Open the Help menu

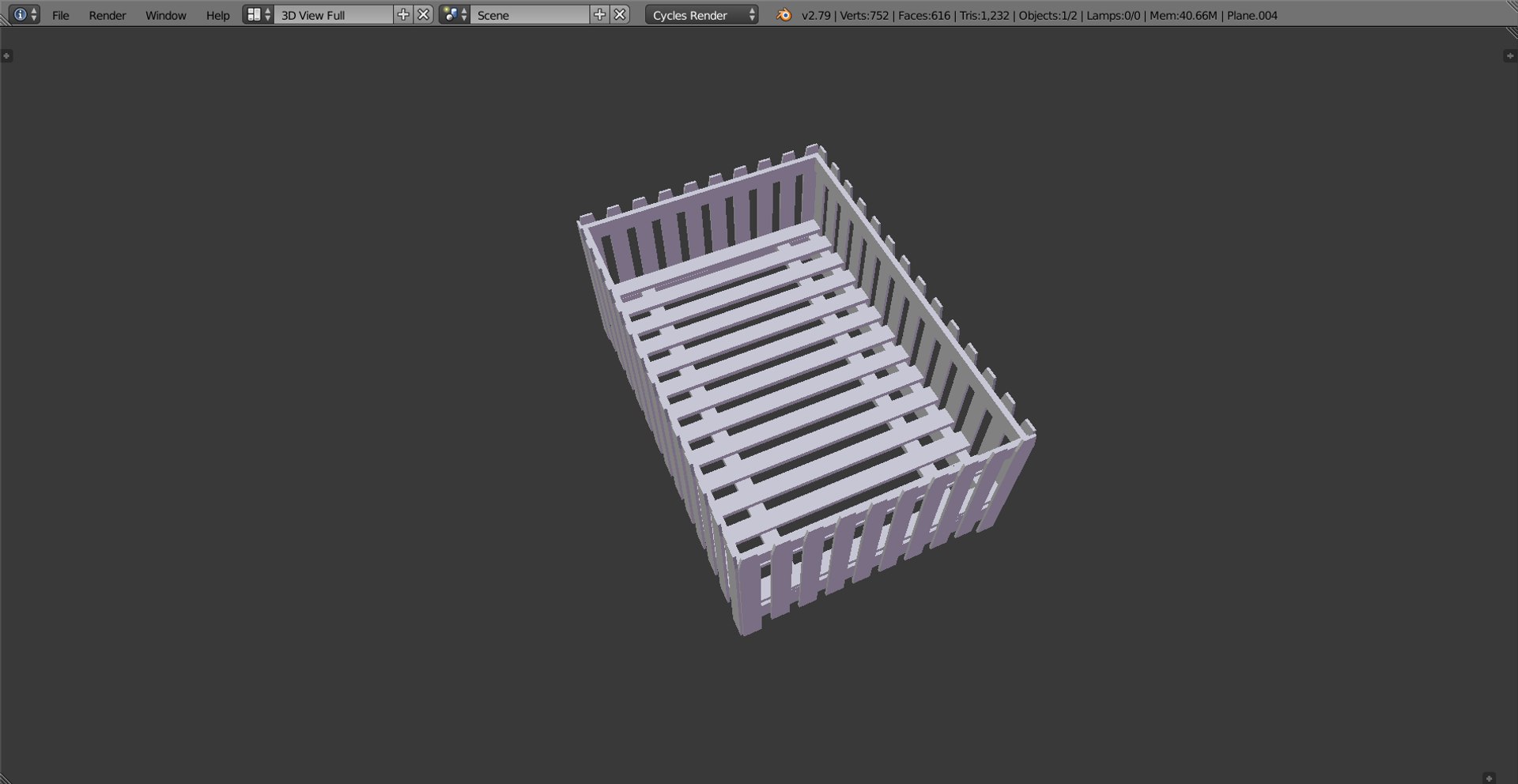(x=217, y=15)
